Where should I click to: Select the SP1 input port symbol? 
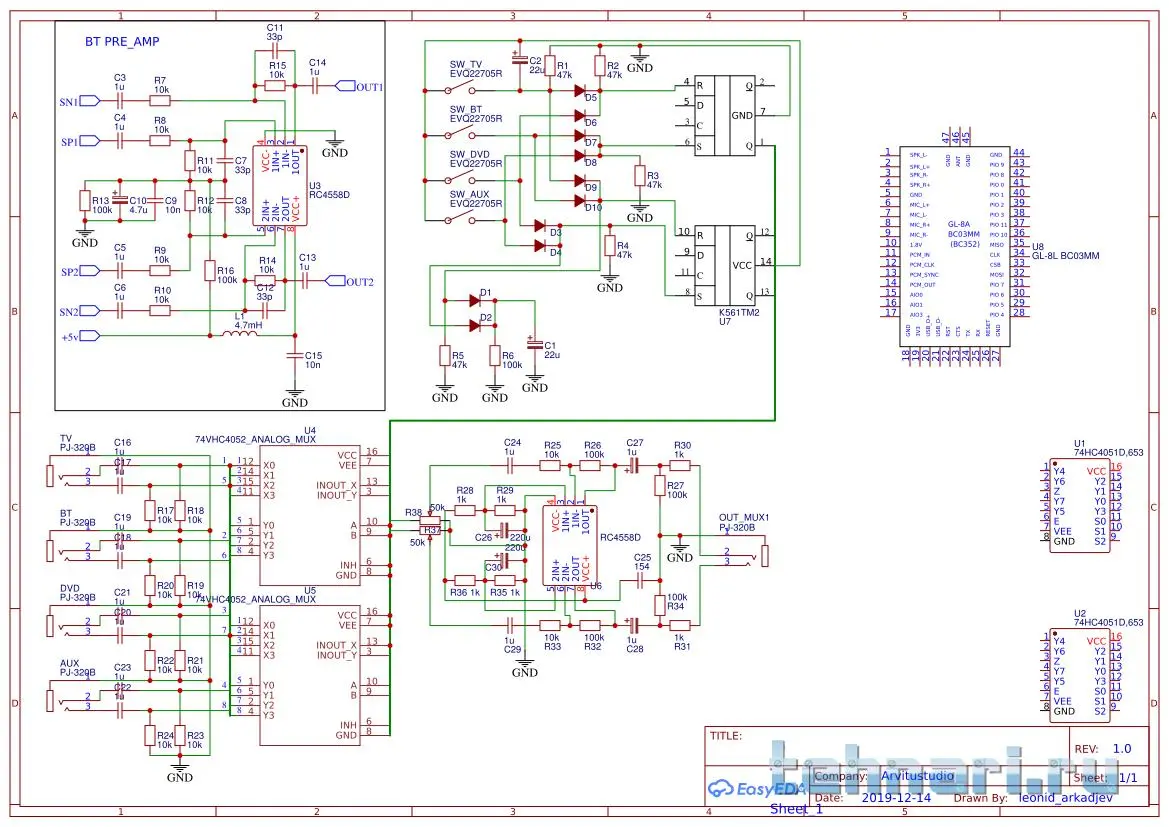pyautogui.click(x=89, y=141)
